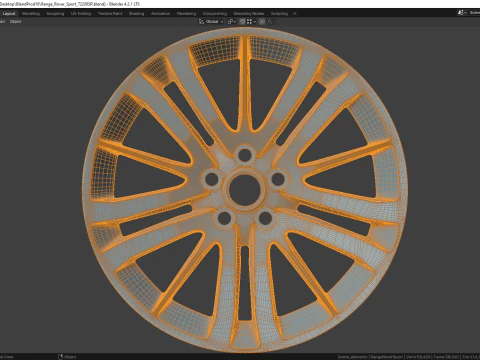Open the Global transform orientation dropdown

(211, 22)
